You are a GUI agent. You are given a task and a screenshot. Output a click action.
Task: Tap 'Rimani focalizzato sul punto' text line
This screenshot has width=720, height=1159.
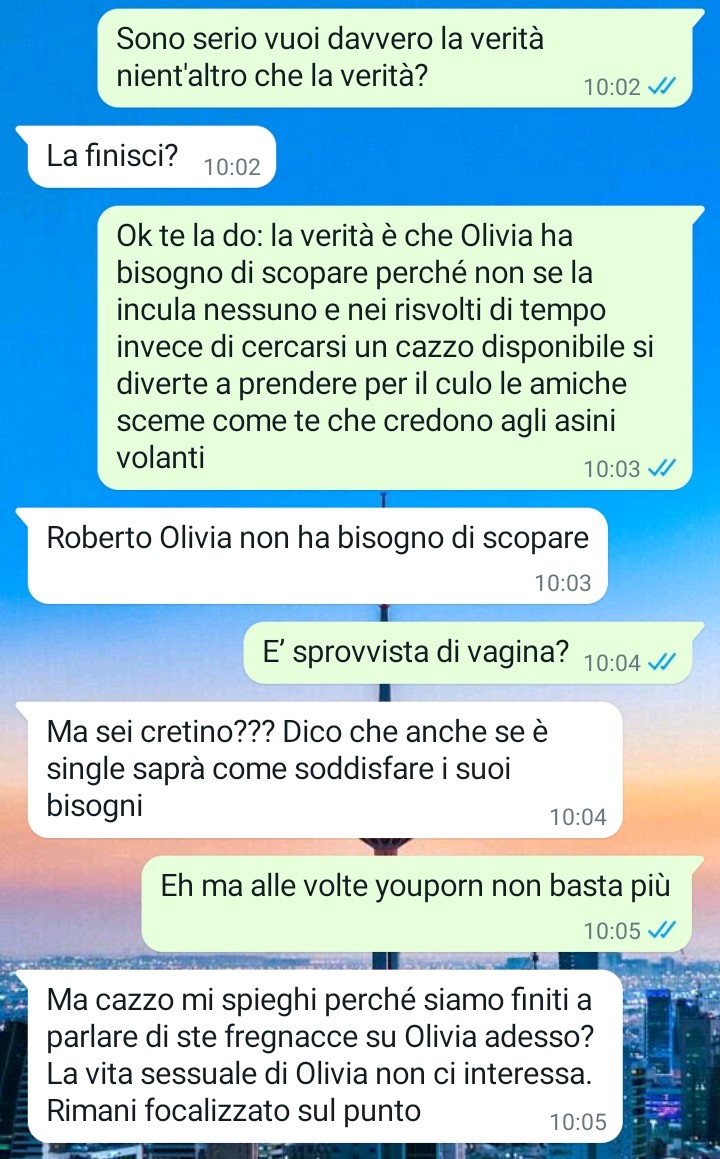[x=234, y=1110]
